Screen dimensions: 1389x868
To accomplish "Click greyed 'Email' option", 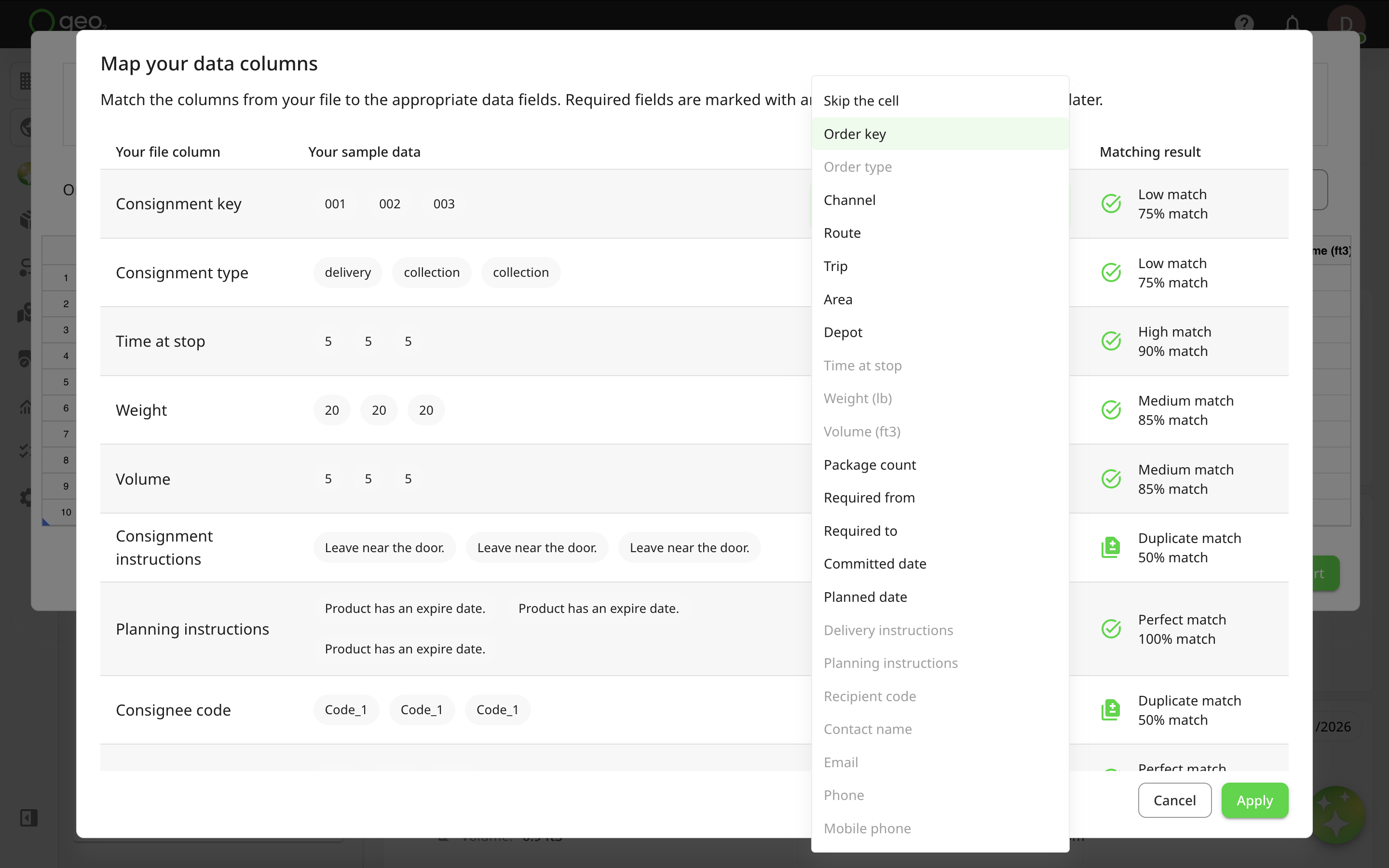I will [940, 762].
